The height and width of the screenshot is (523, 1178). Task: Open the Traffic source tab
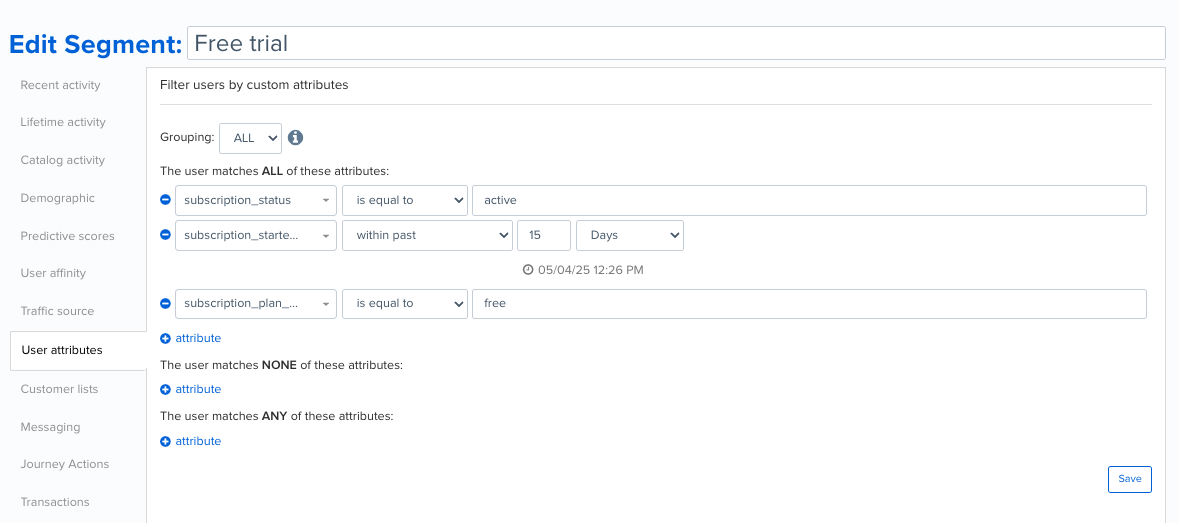(x=57, y=311)
